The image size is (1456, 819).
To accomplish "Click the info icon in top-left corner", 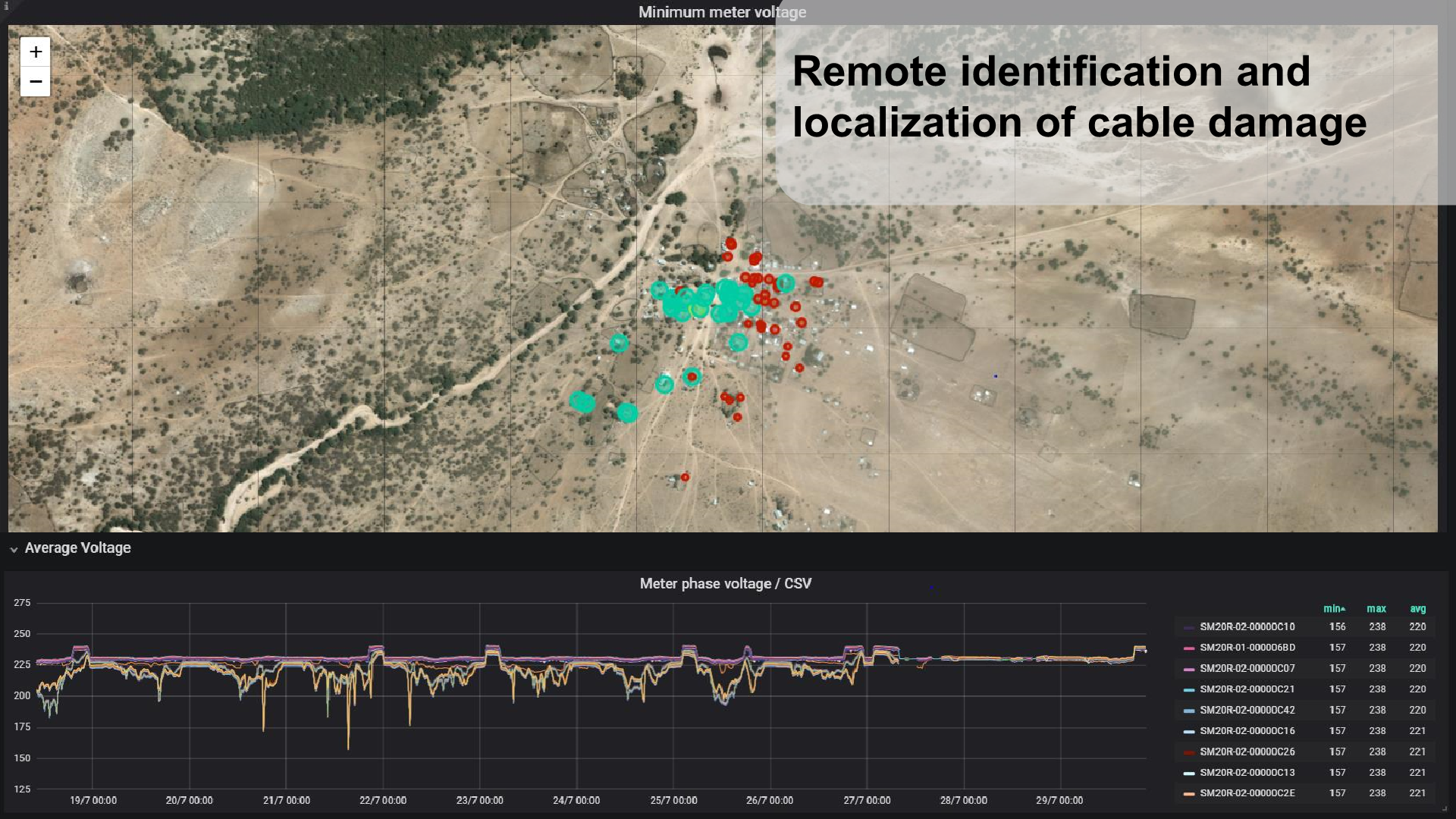I will 5,5.
